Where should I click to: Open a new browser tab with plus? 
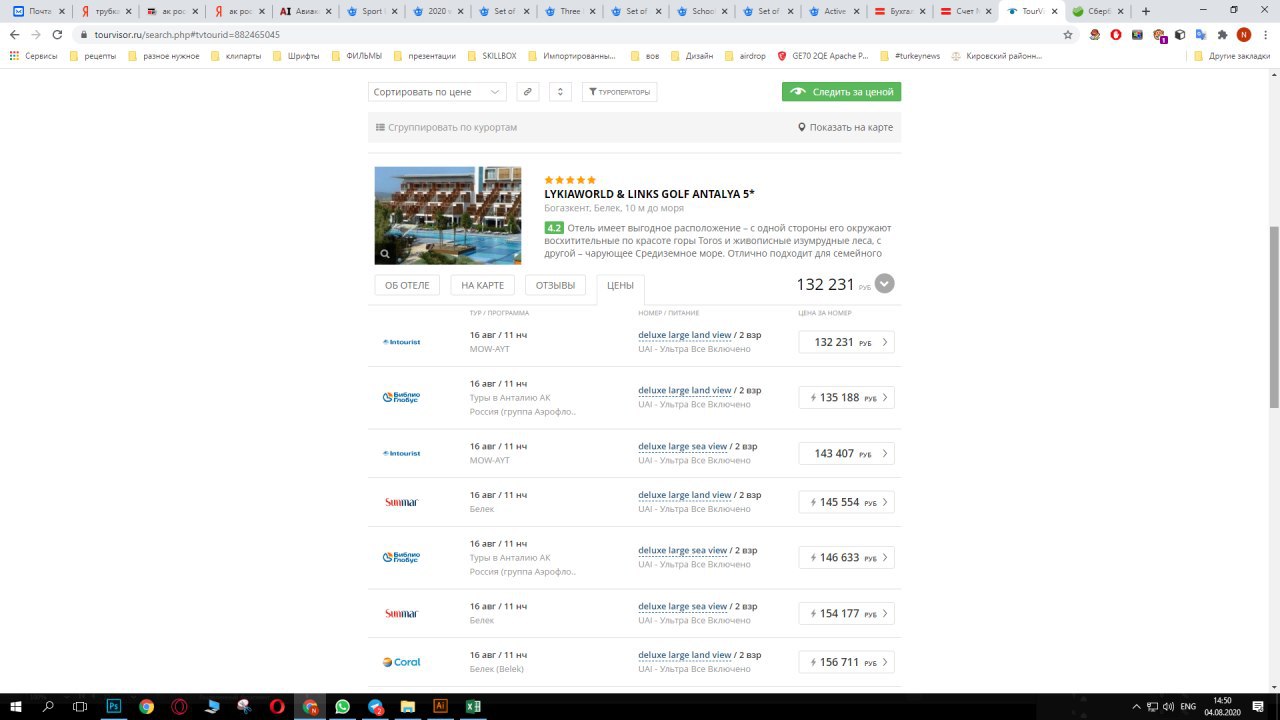coord(1146,11)
